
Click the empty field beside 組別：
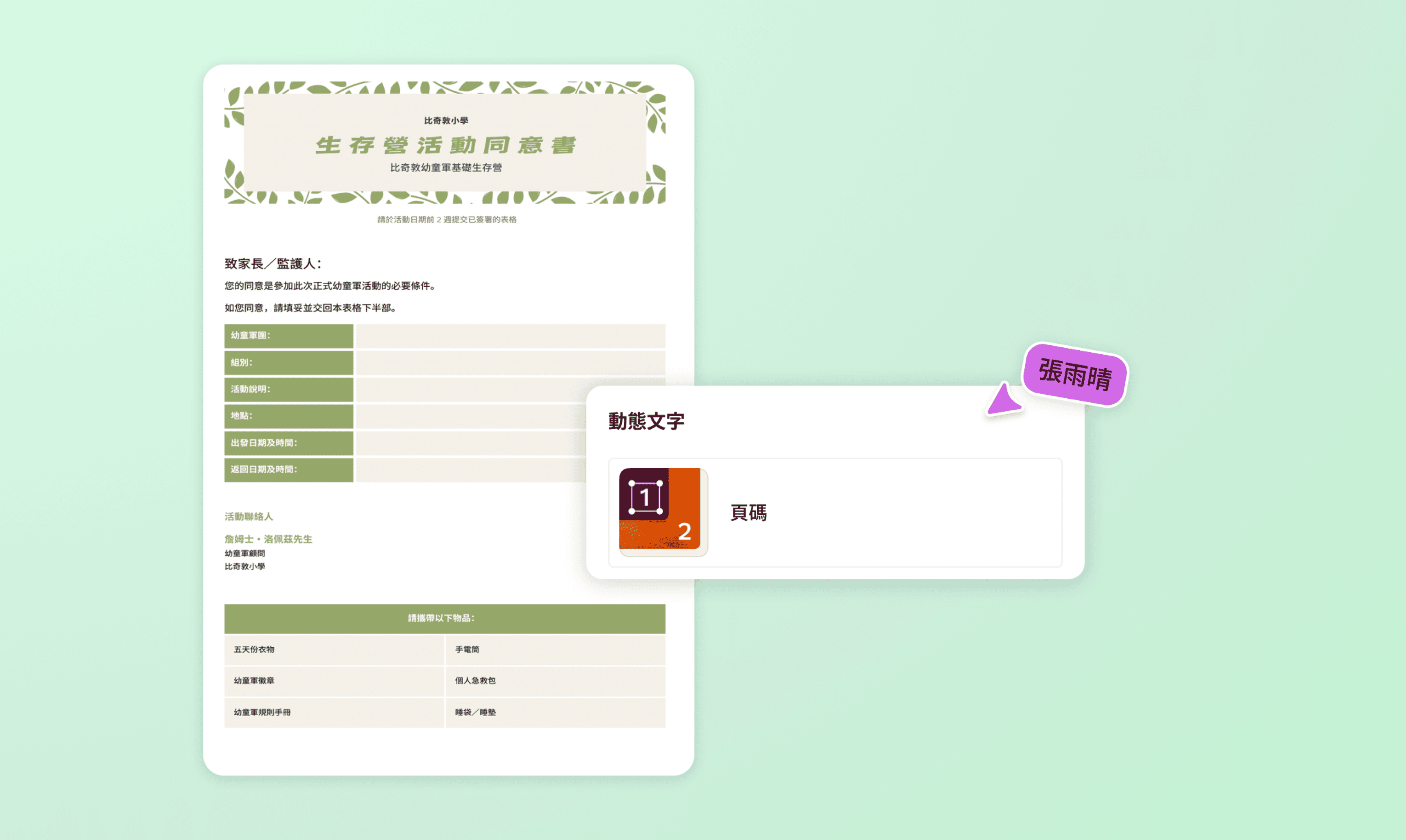510,362
